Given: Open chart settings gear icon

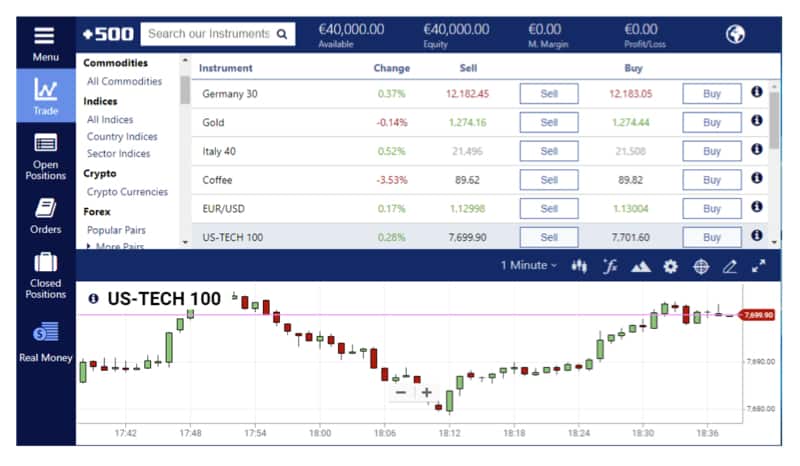Looking at the screenshot, I should (670, 266).
